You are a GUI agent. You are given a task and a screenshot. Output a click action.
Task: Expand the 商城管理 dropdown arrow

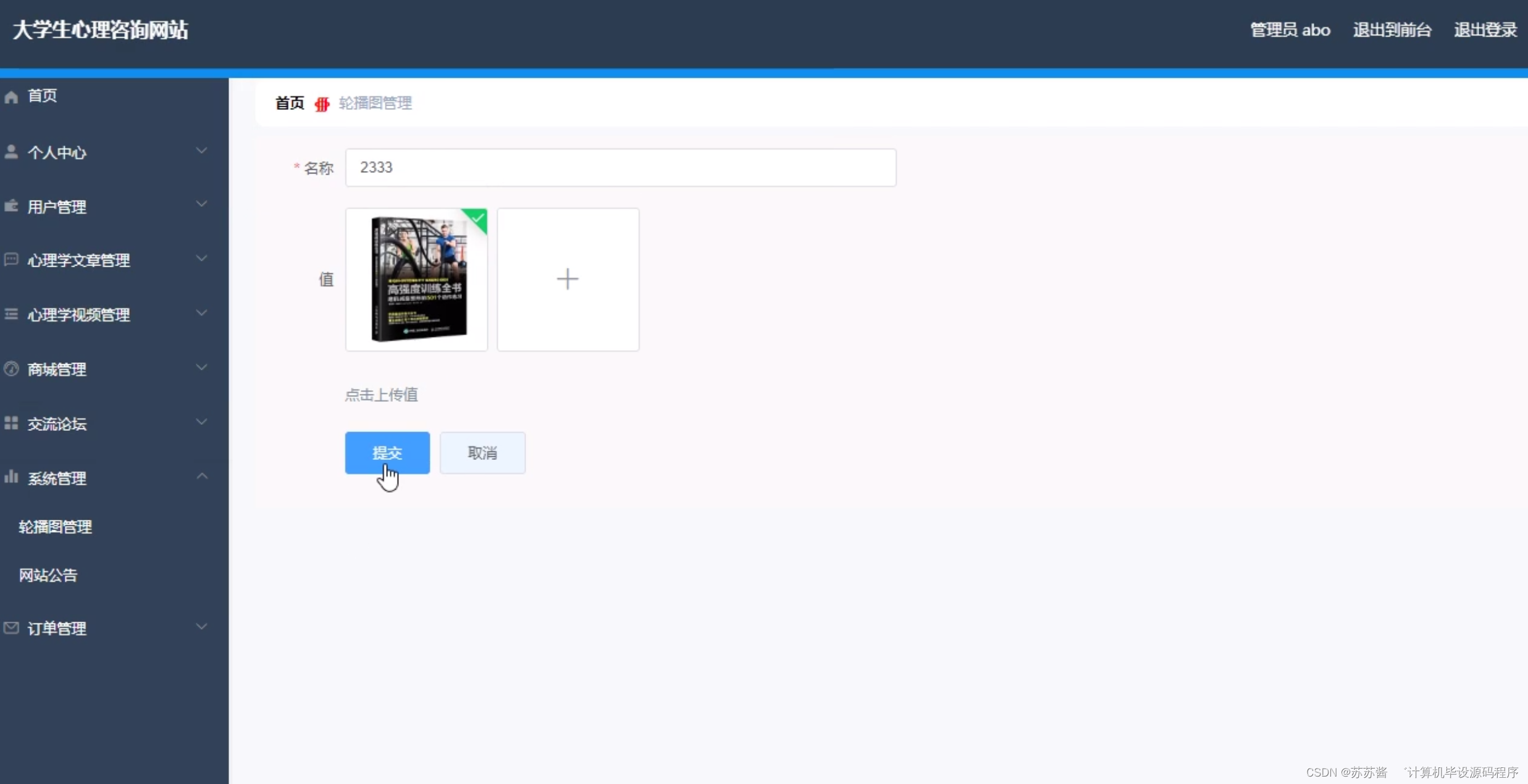pyautogui.click(x=200, y=367)
